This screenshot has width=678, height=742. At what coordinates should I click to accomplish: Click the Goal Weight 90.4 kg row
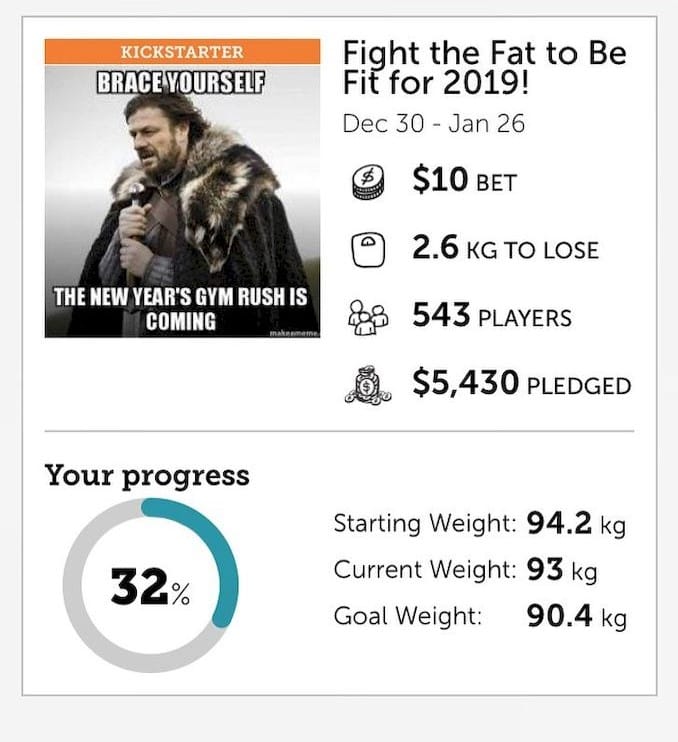(480, 616)
